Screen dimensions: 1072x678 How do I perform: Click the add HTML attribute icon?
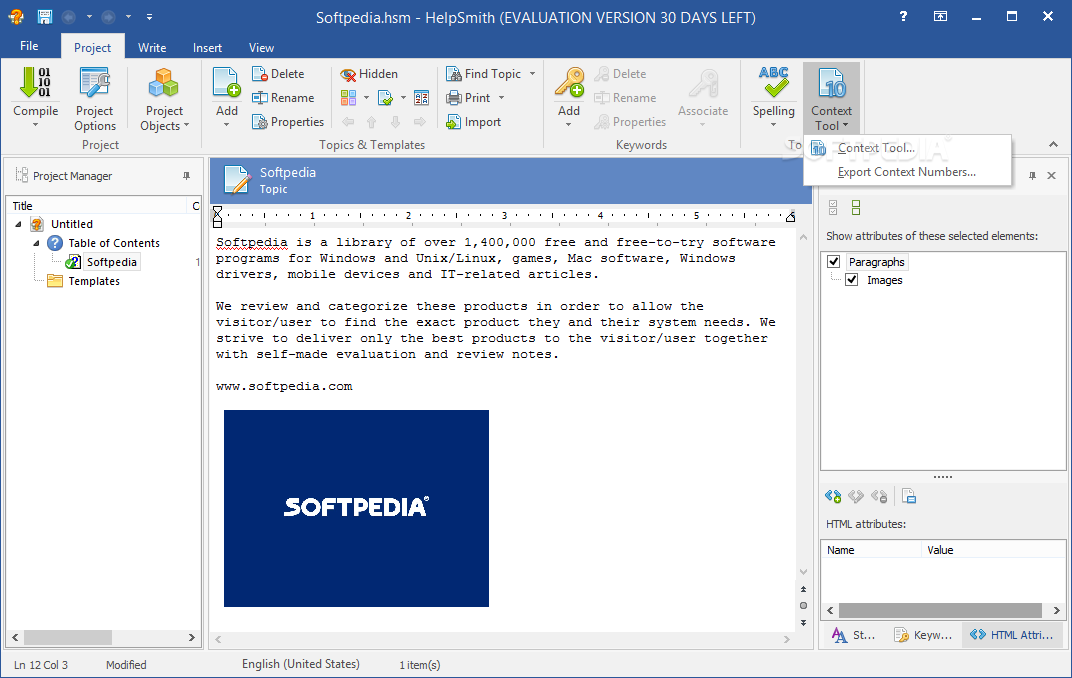[833, 496]
